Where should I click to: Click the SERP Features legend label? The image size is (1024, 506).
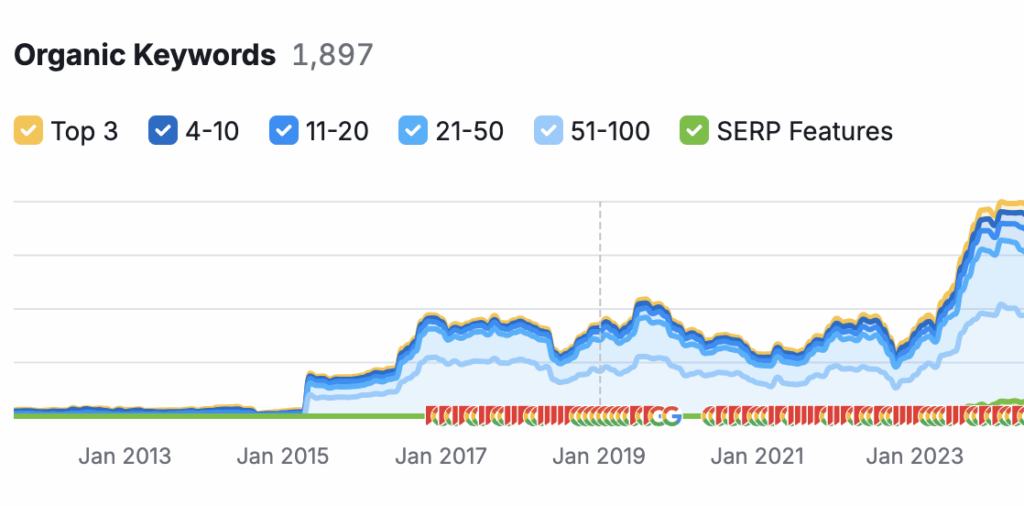click(805, 131)
